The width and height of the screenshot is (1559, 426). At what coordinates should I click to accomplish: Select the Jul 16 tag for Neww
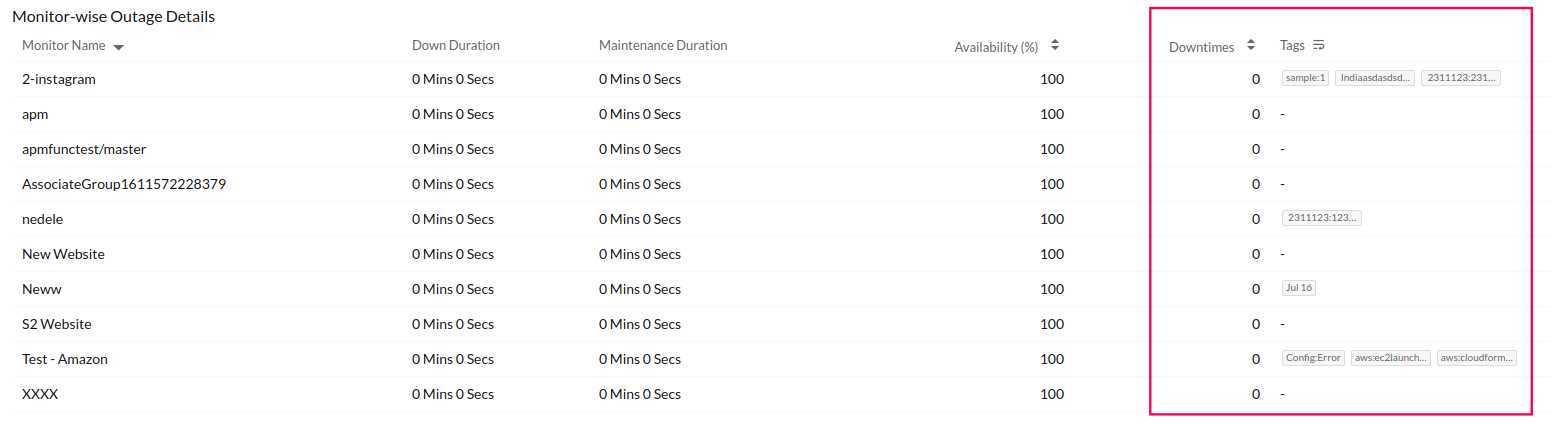click(x=1299, y=288)
